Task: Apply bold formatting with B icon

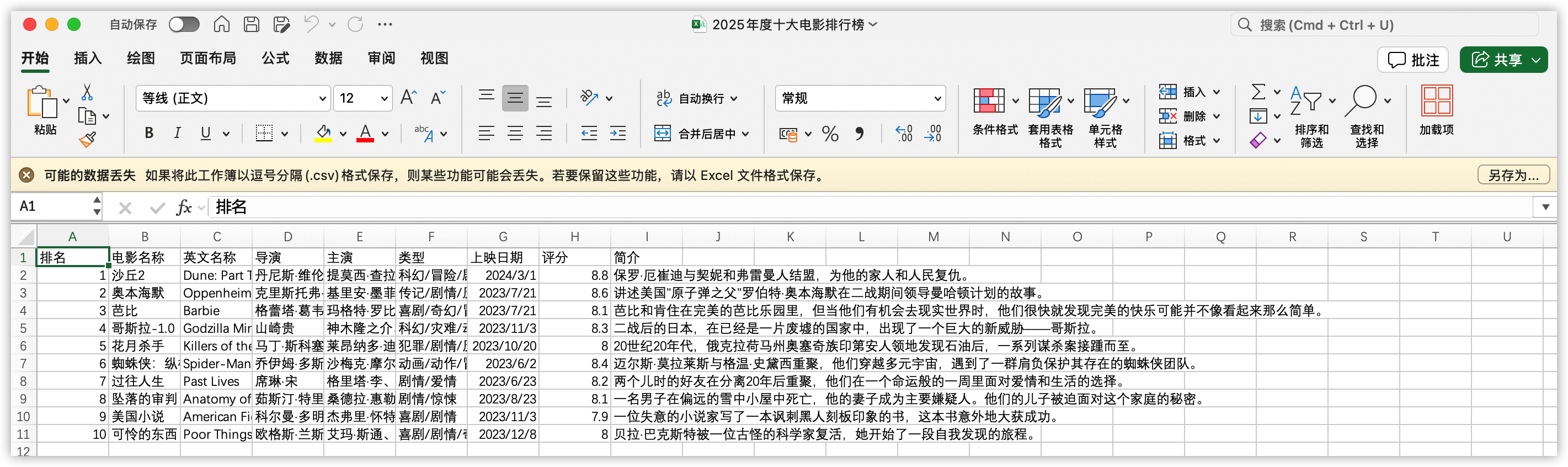Action: (148, 134)
